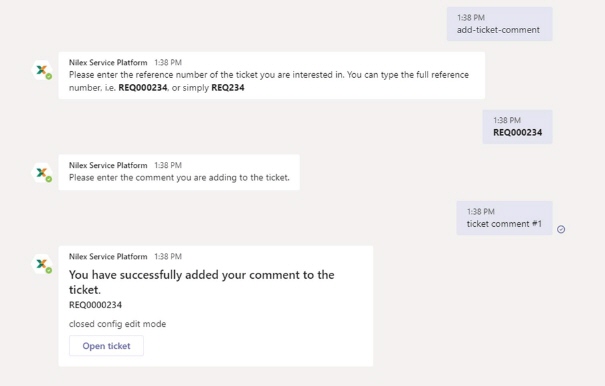
Task: Click Nilex Service Platform name on the success card
Action: (x=108, y=257)
